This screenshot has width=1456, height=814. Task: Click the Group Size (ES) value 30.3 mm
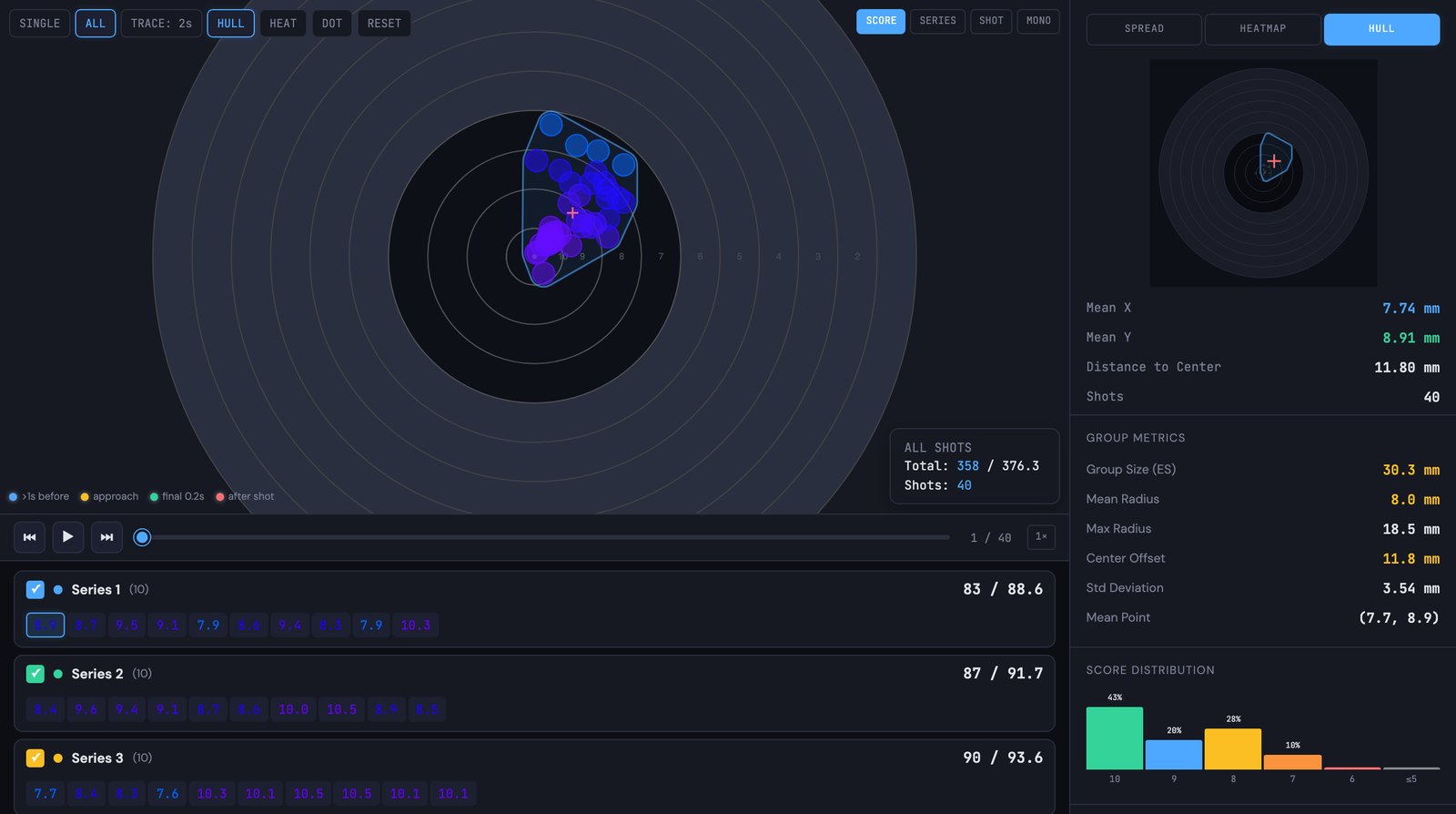point(1410,470)
